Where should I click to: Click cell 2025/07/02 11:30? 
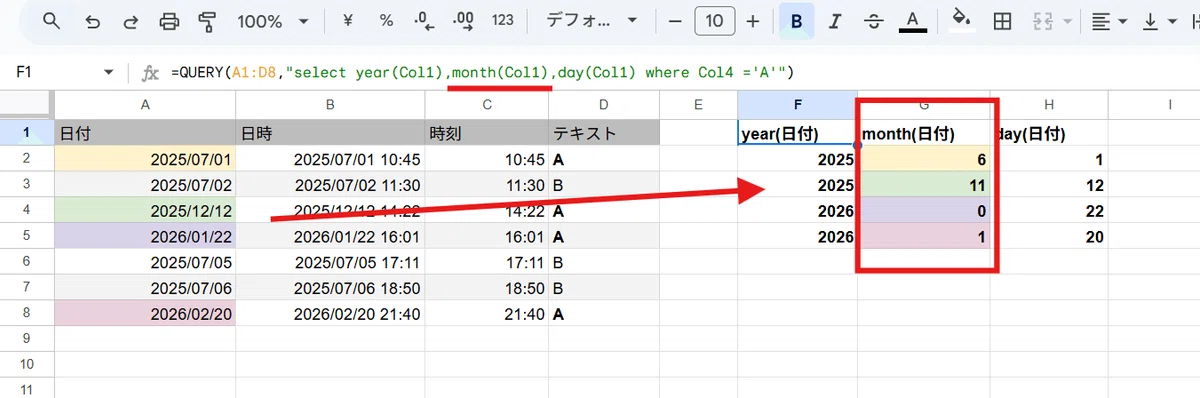(x=329, y=184)
